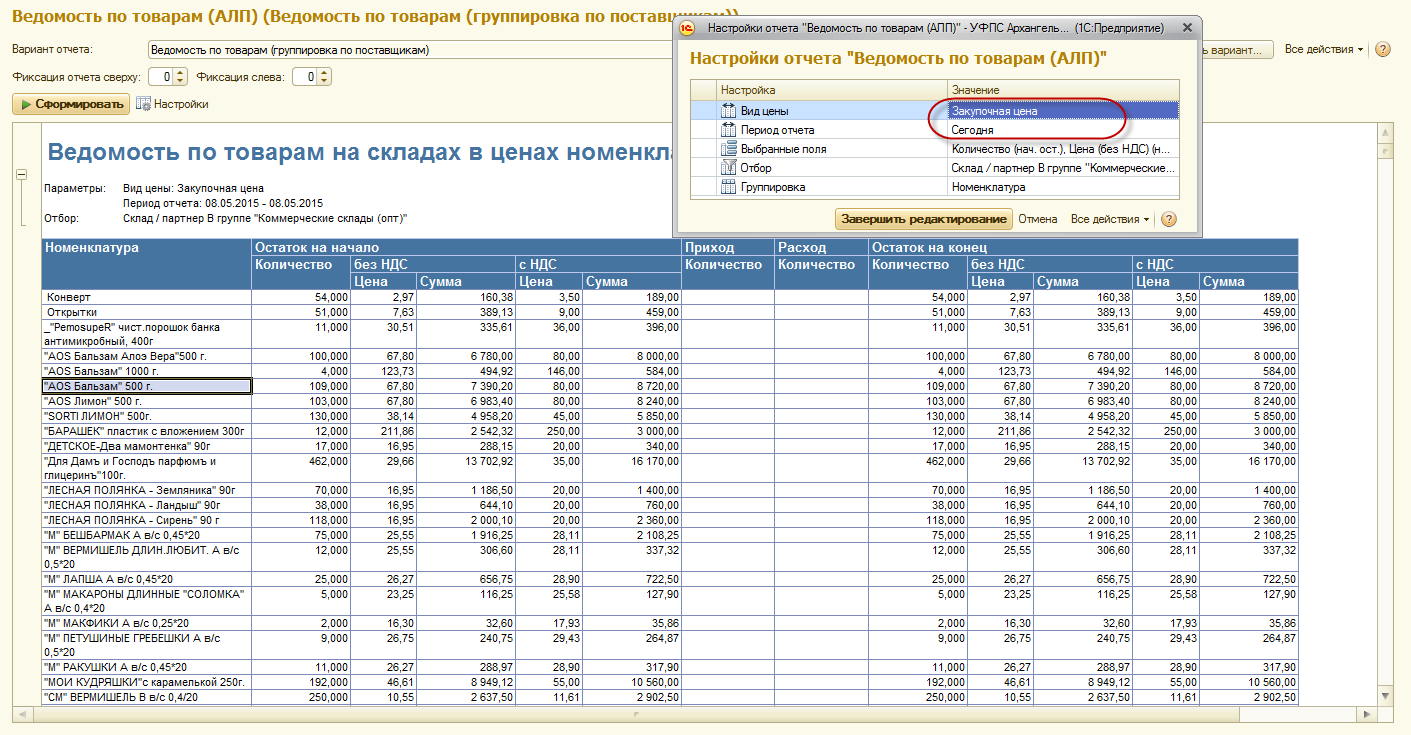Click the Остаток на начало header cell
1411x735 pixels.
tap(466, 248)
